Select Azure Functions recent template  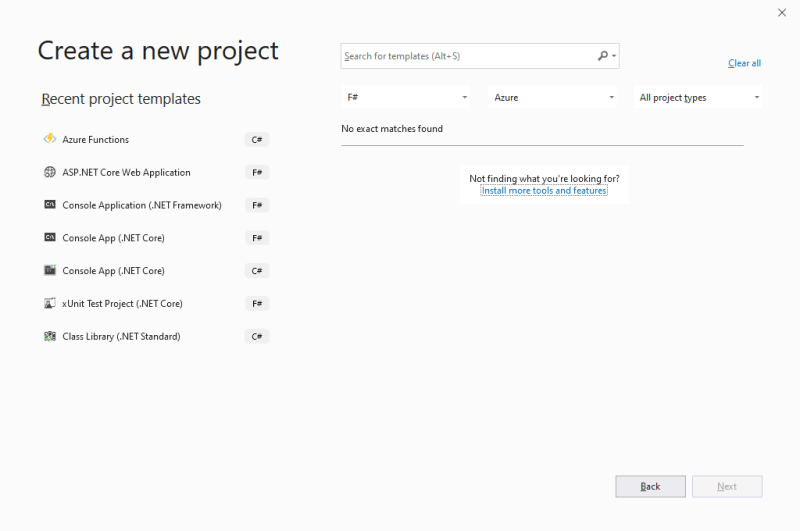pos(156,139)
